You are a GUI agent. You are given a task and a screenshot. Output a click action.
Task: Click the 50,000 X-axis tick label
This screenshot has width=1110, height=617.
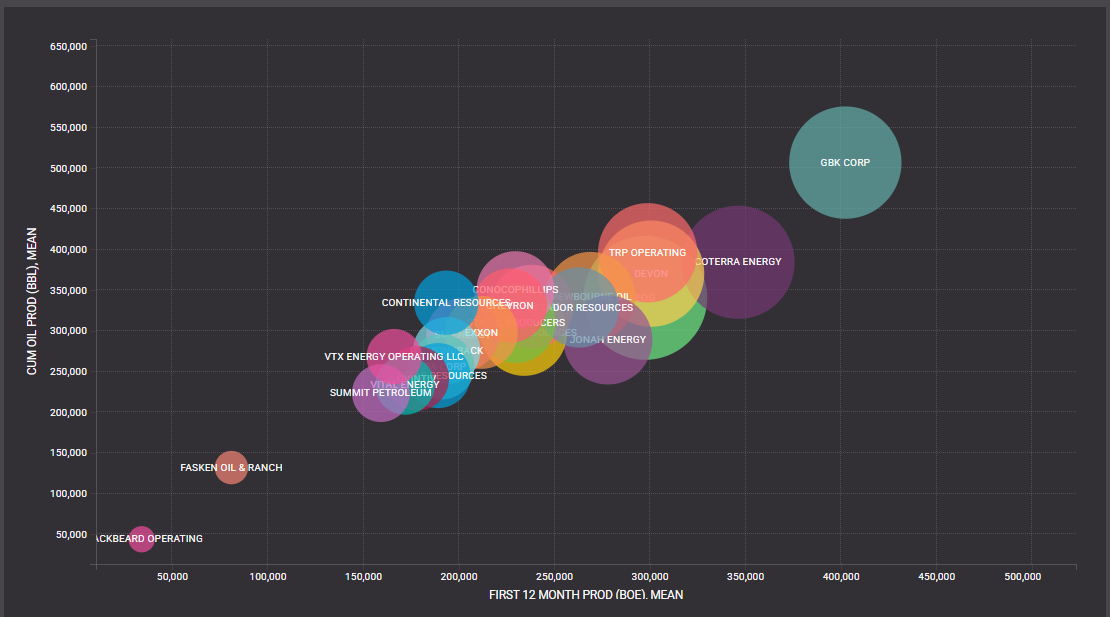[x=172, y=577]
